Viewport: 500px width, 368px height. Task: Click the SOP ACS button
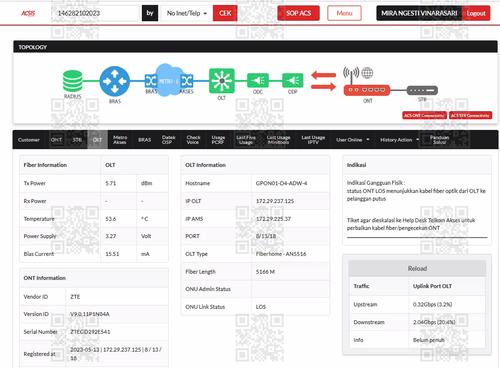coord(298,13)
